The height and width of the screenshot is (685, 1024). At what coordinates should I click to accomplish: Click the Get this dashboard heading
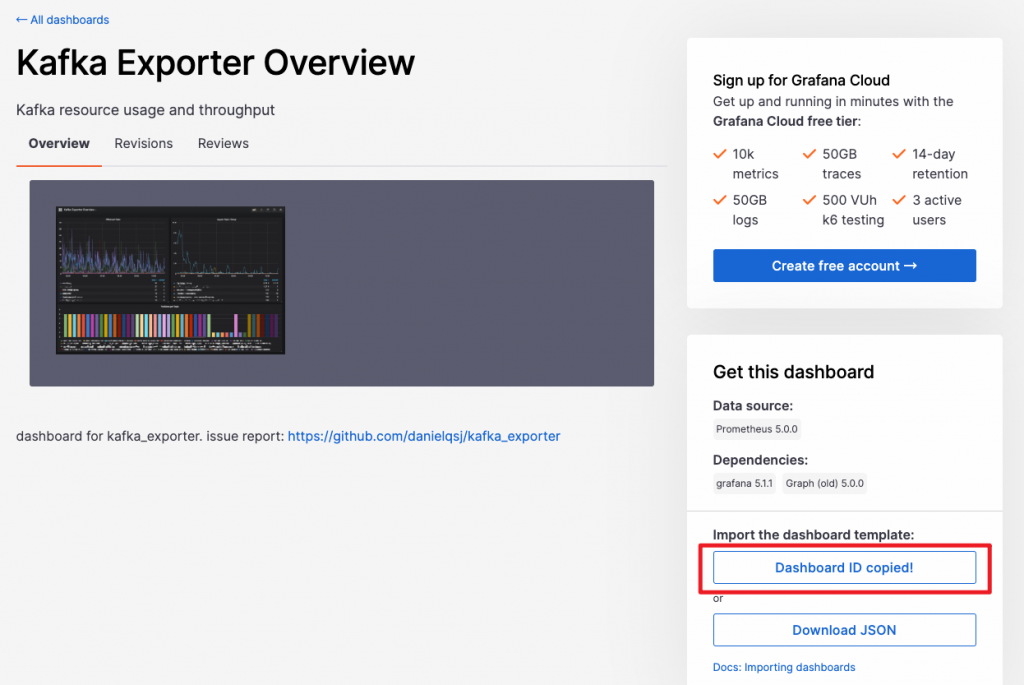pyautogui.click(x=793, y=372)
